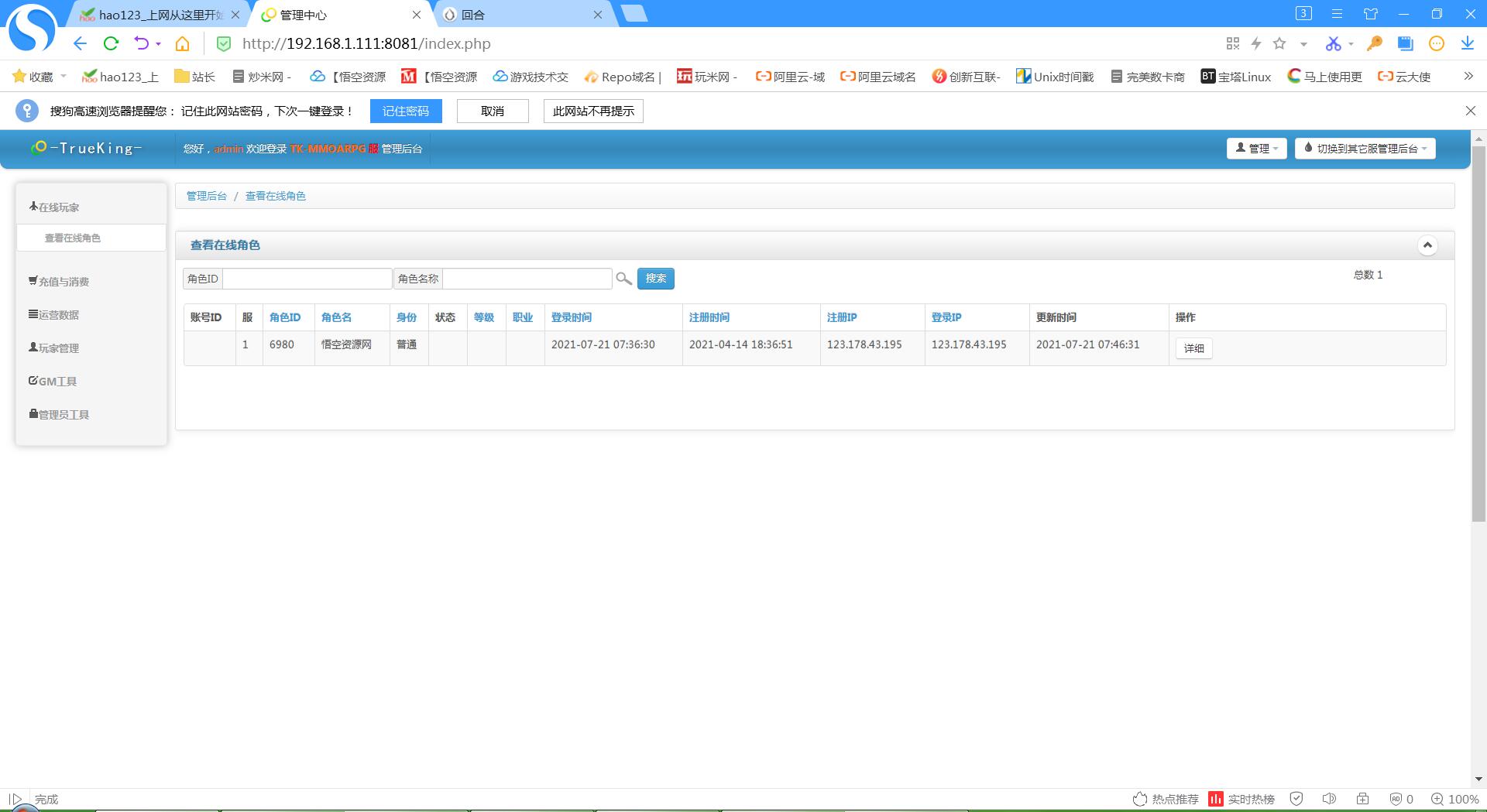Open the 切换到其它服管理后台 dropdown
The height and width of the screenshot is (812, 1487).
click(1365, 149)
